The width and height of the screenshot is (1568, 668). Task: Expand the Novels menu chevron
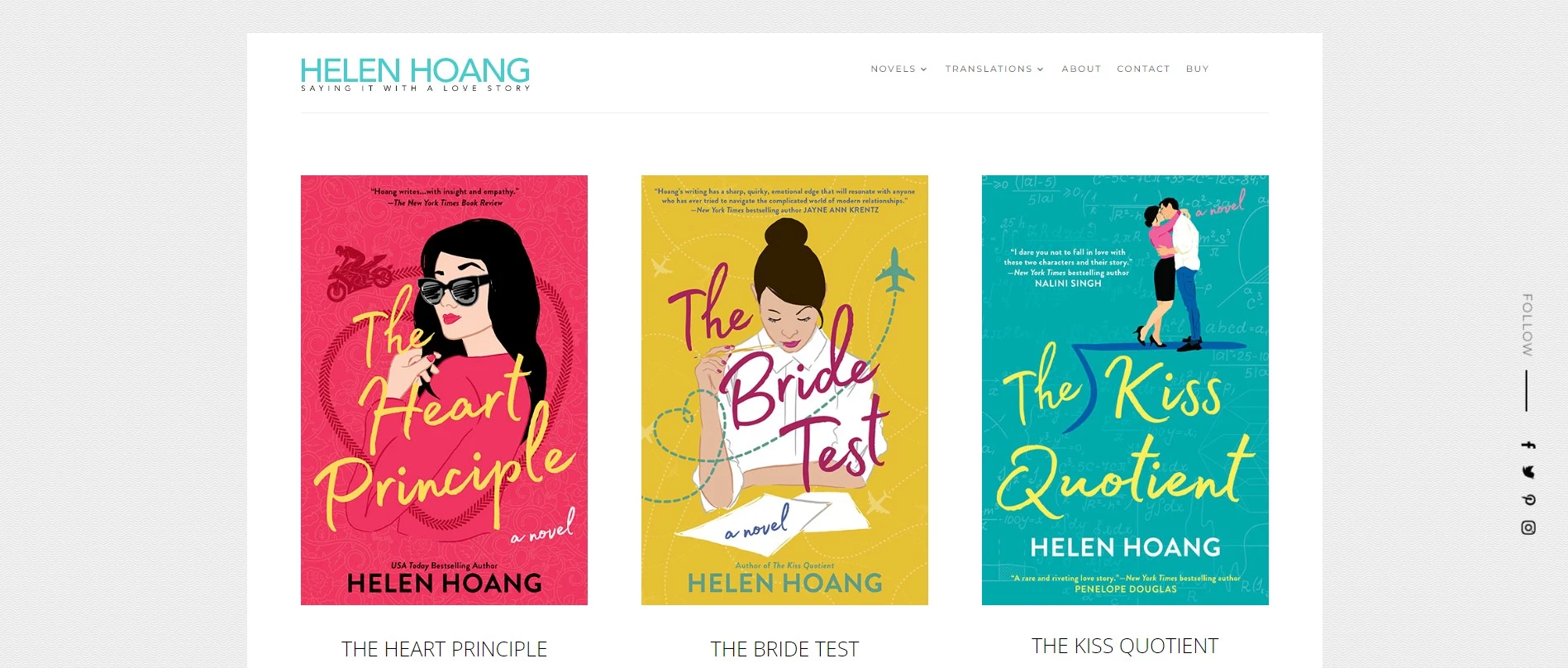tap(924, 69)
